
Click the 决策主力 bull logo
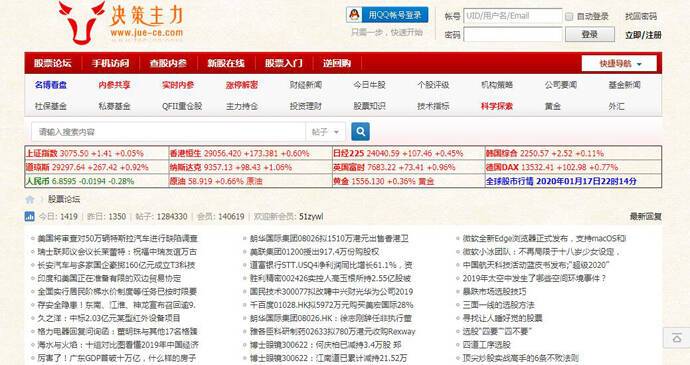tap(121, 22)
